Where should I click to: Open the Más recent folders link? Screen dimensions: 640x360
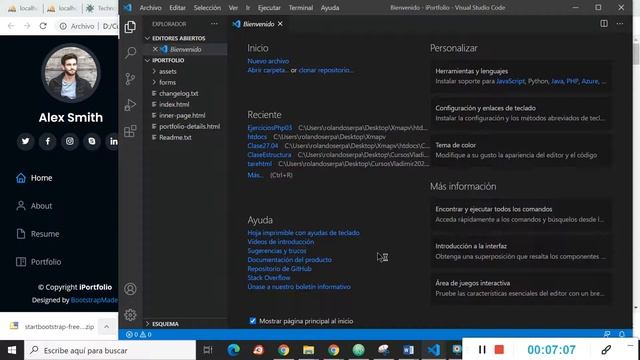[255, 175]
